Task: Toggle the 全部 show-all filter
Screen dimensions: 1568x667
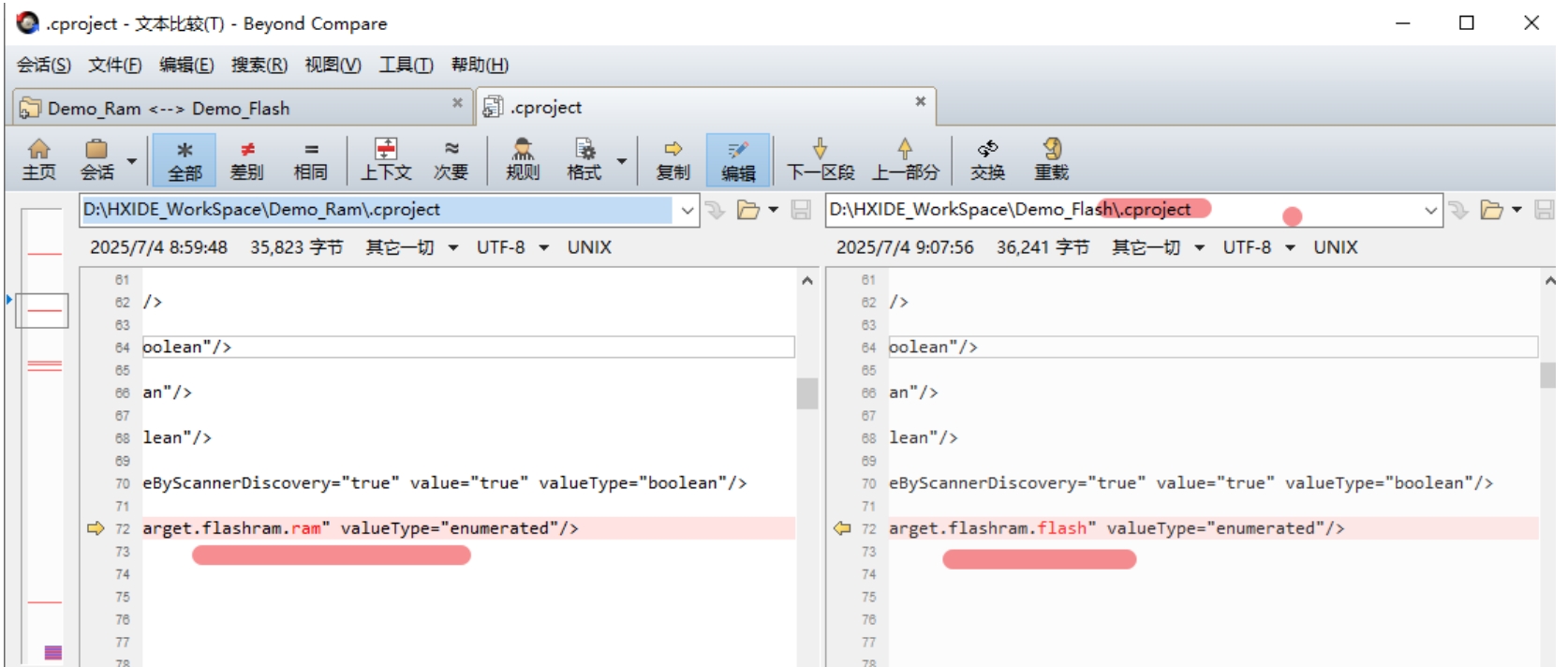Action: coord(185,159)
